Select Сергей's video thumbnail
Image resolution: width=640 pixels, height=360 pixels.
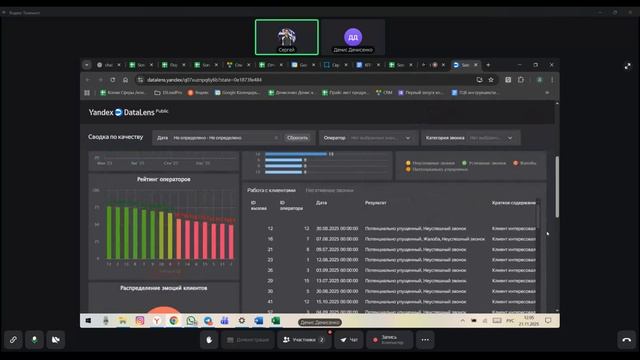(287, 37)
